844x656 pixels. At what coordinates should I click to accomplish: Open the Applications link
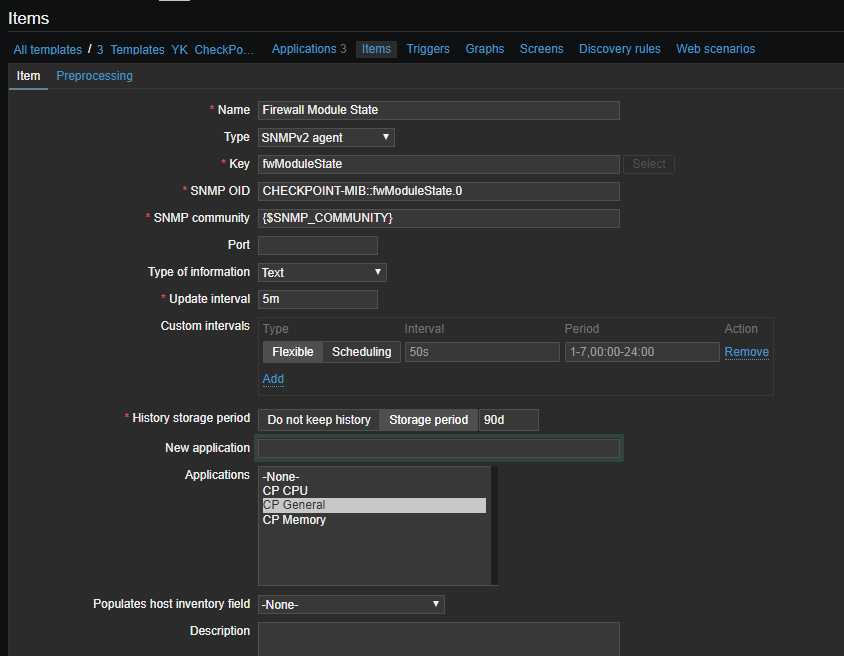(304, 49)
